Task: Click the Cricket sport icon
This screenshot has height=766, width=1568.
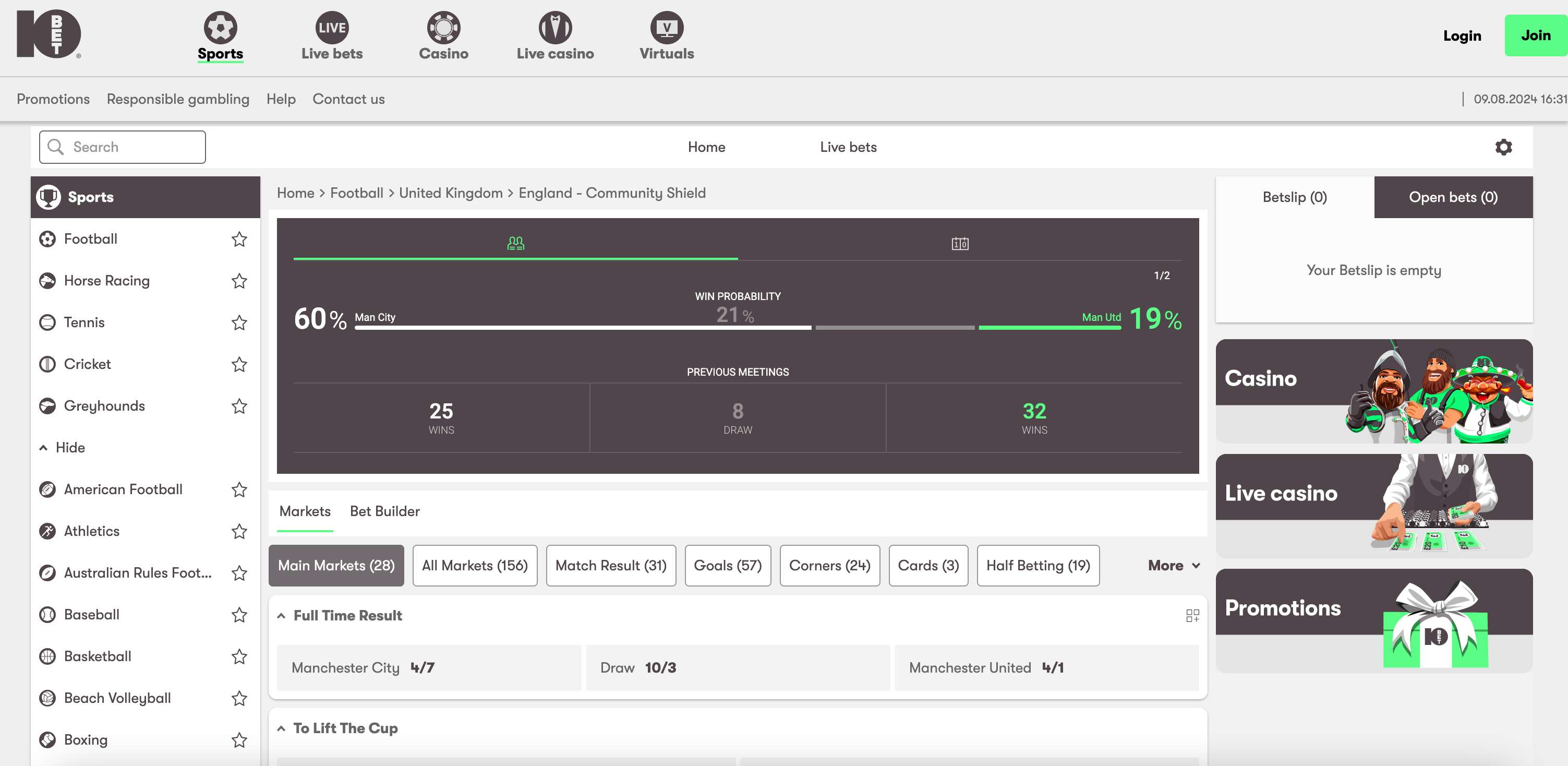Action: [x=47, y=364]
